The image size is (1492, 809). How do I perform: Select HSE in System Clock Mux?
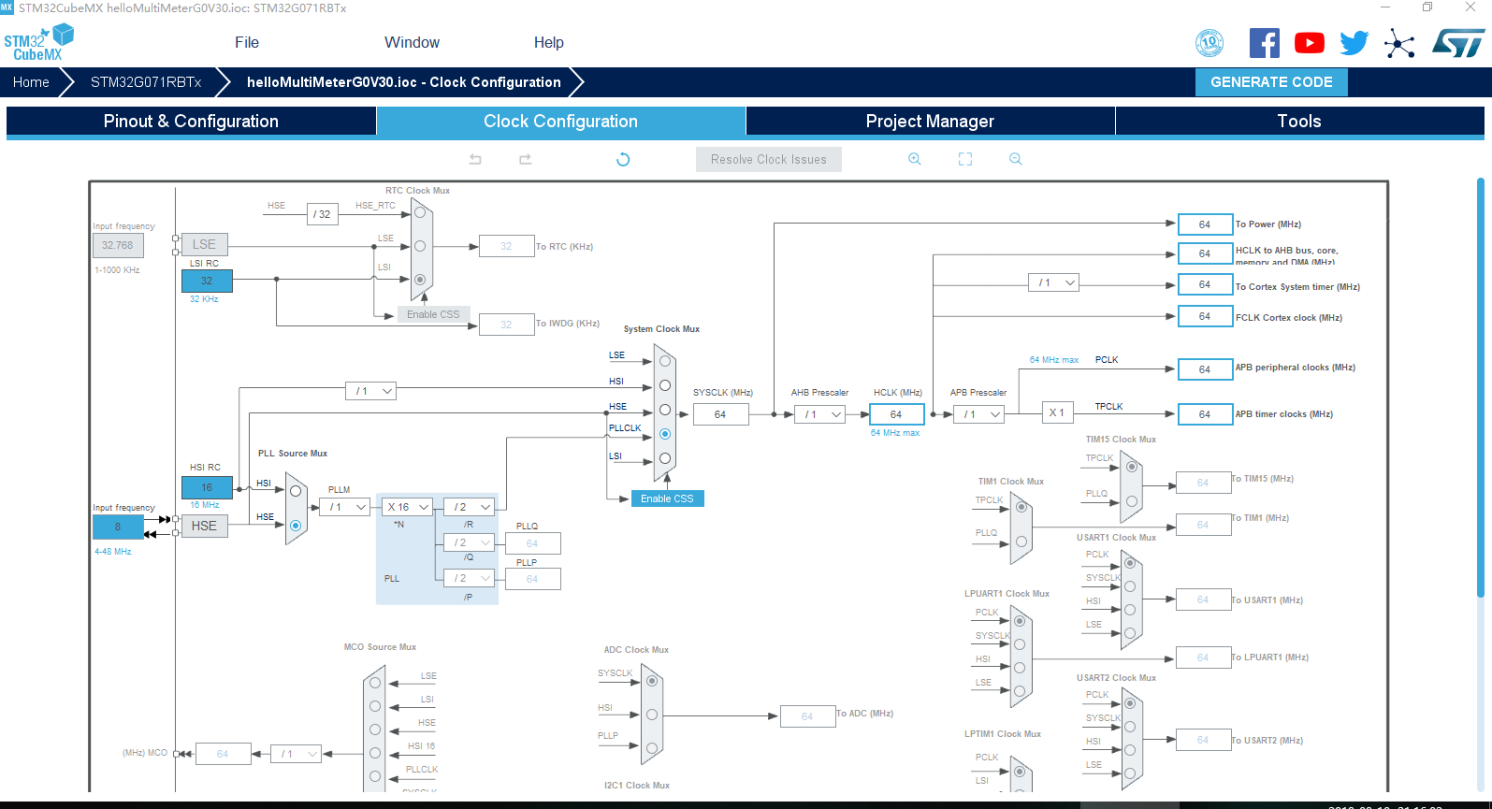pos(664,410)
